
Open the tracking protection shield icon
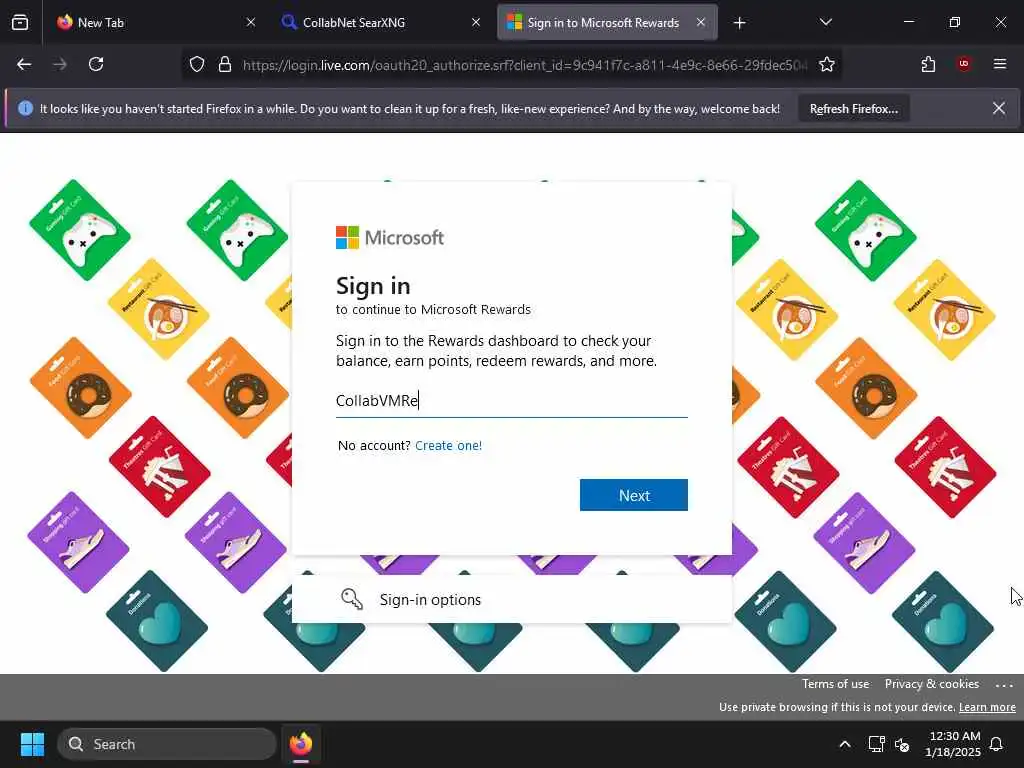[x=197, y=65]
